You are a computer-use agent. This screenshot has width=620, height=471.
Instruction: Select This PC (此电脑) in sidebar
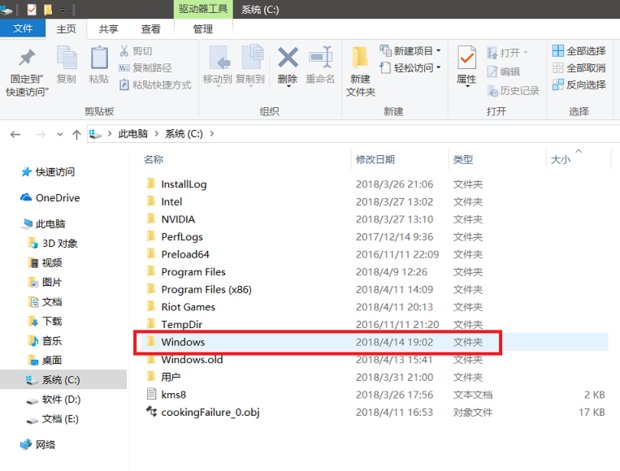(x=43, y=224)
